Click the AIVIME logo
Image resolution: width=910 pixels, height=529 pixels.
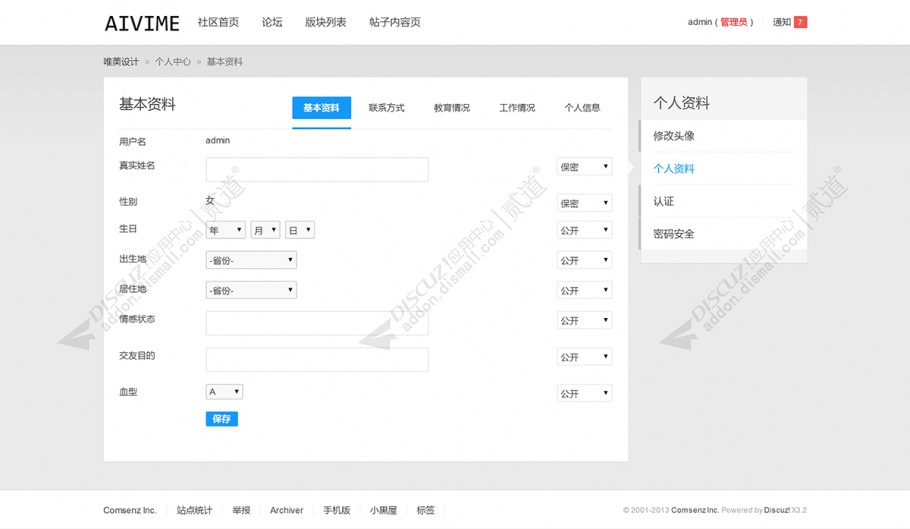[x=142, y=23]
